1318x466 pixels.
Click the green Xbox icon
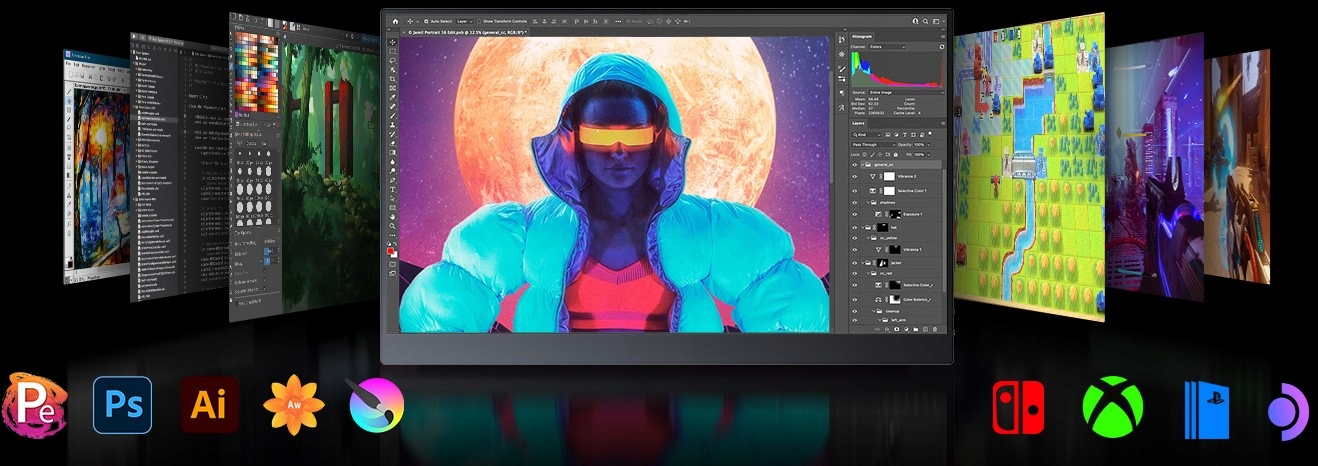coord(1112,407)
